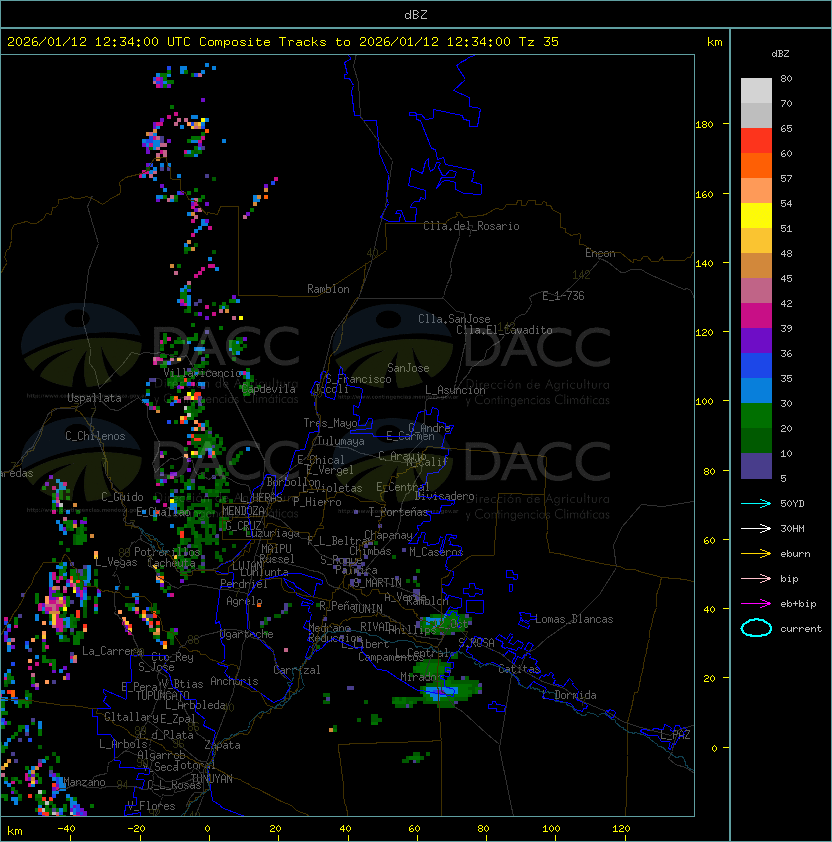The height and width of the screenshot is (842, 832).
Task: Click the white 30HM arrow in legend
Action: (756, 528)
